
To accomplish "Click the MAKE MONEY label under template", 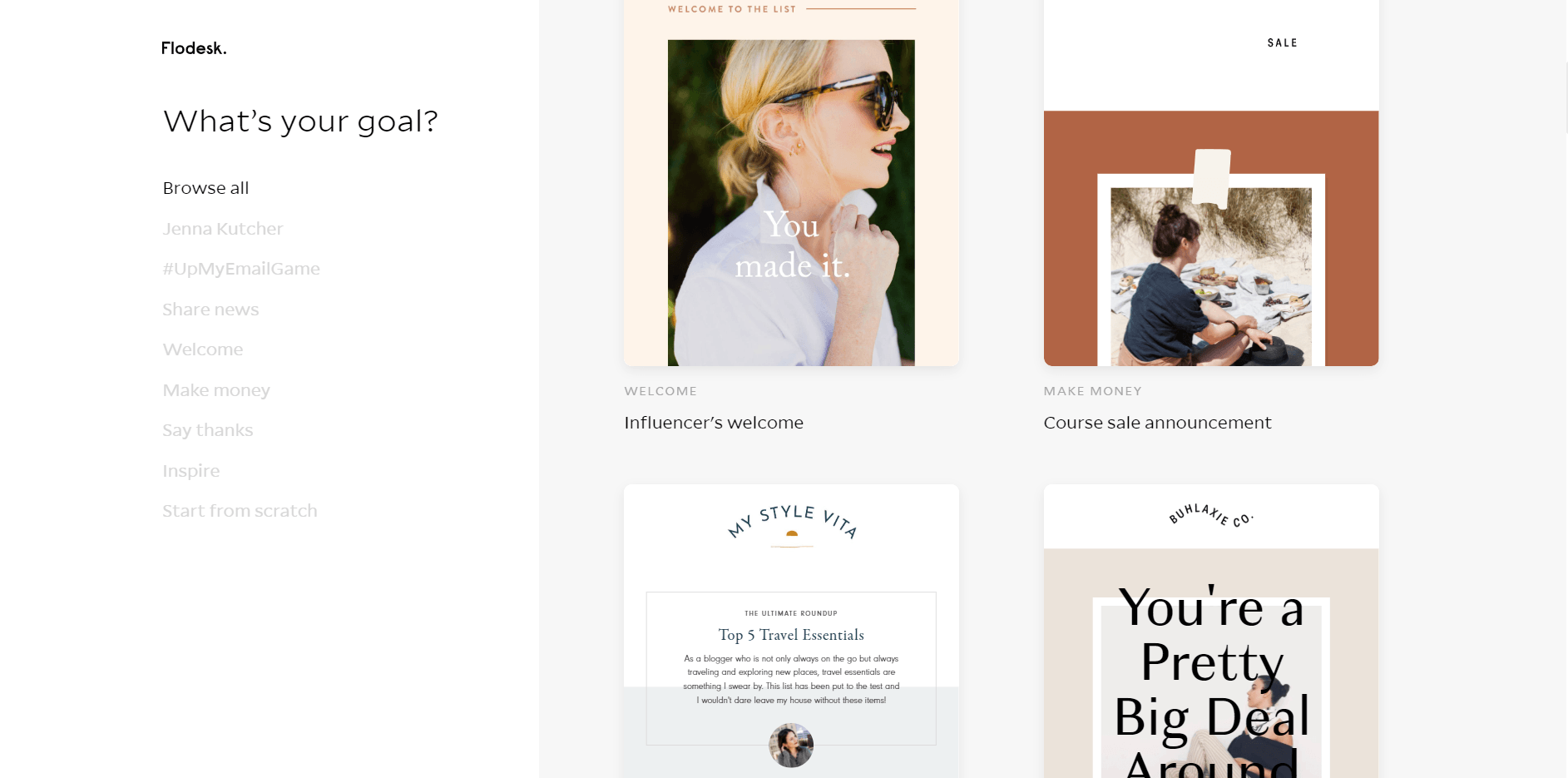I will click(x=1092, y=391).
